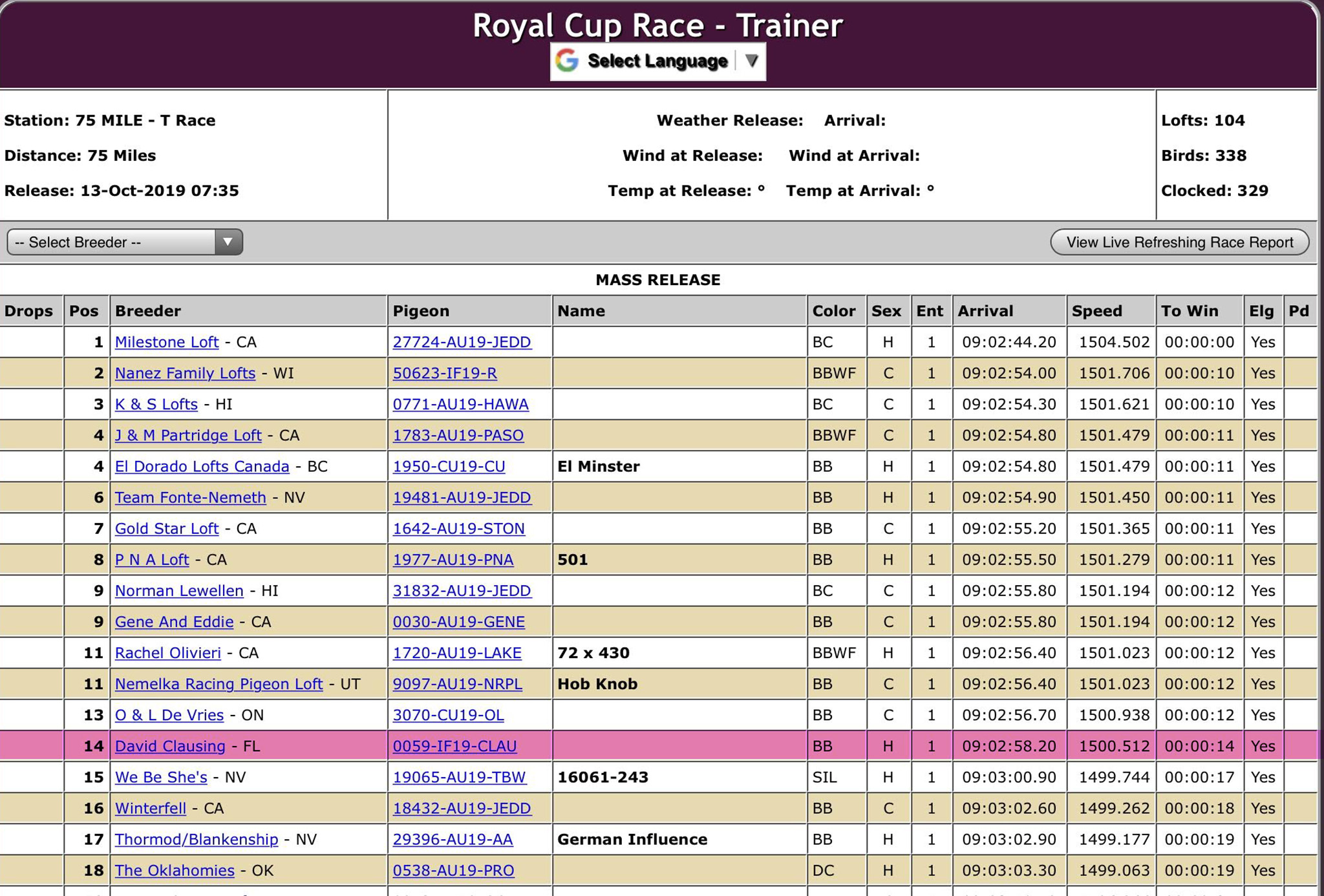
Task: Open pigeon 1950-CU19-CU record
Action: 449,466
